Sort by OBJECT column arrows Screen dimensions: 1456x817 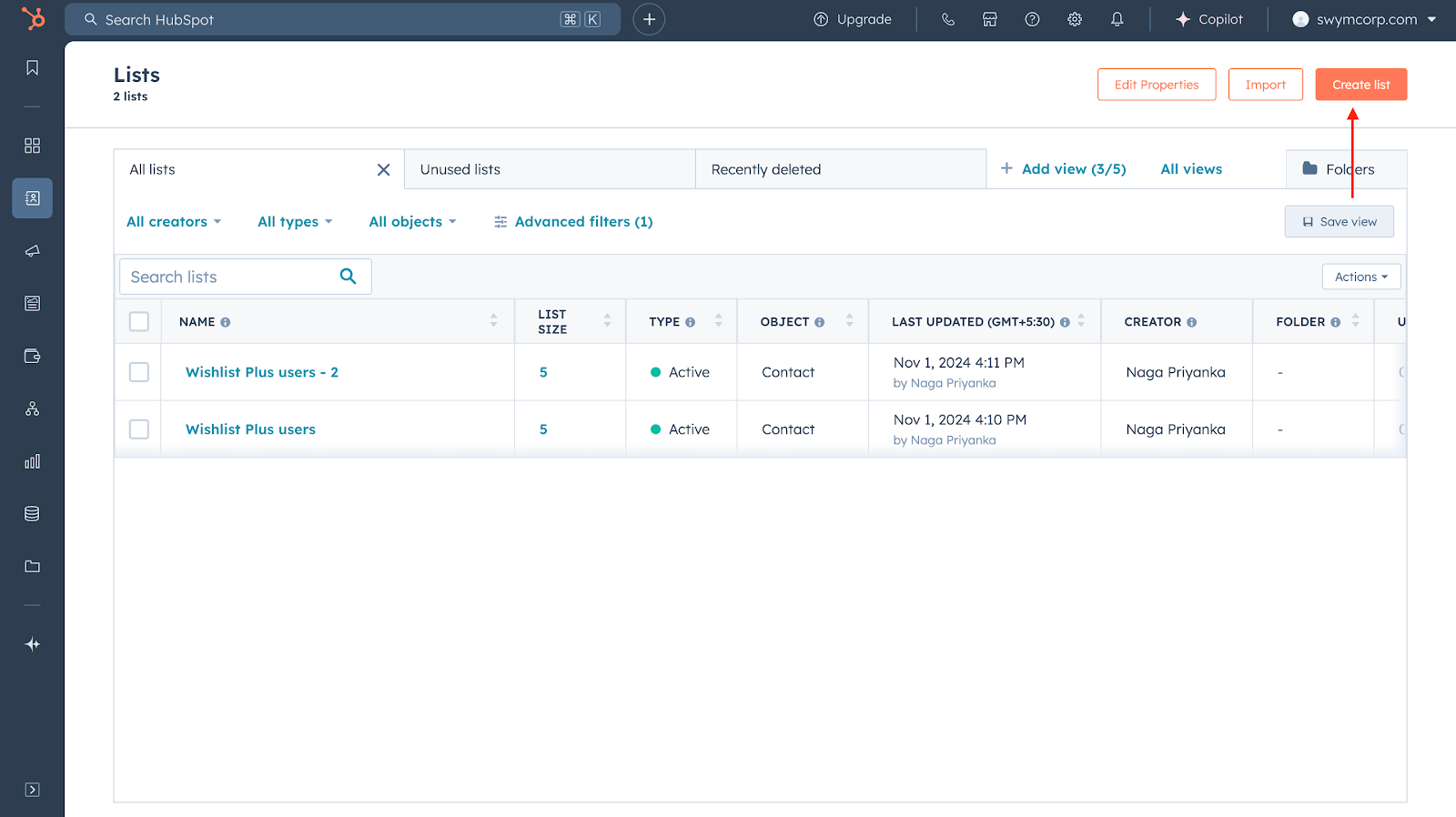(850, 320)
